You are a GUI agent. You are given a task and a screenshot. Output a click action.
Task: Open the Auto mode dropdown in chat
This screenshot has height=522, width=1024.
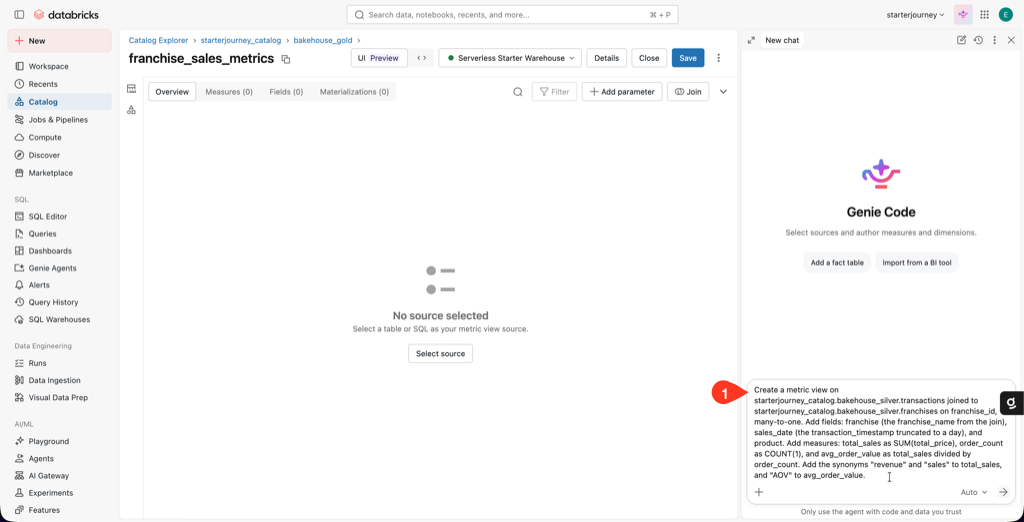point(974,492)
